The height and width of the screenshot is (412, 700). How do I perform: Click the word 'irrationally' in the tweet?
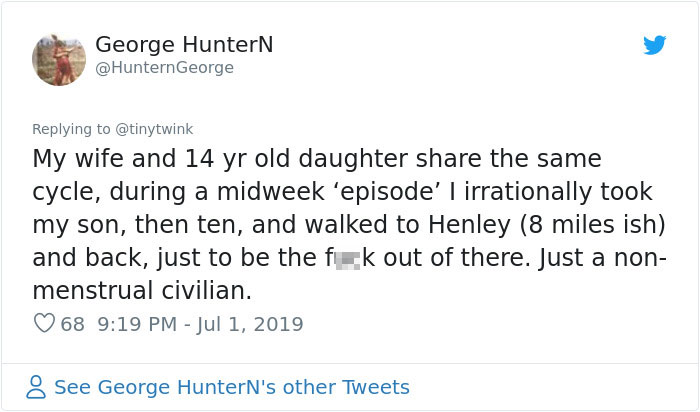tap(528, 192)
